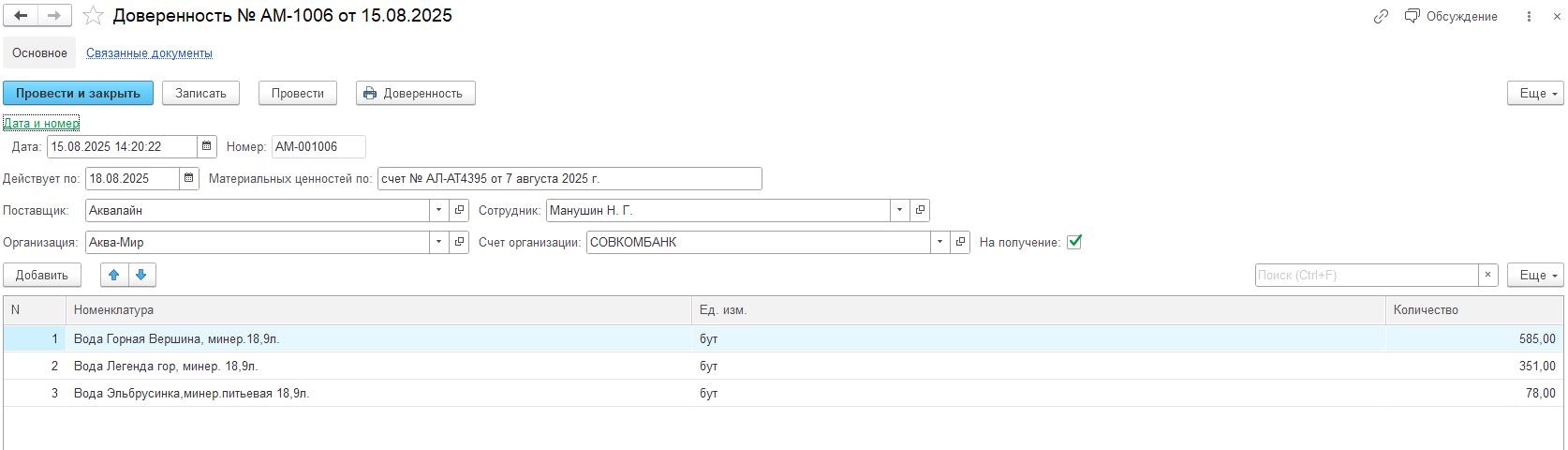
Task: Move row up with blue arrow
Action: [x=114, y=275]
